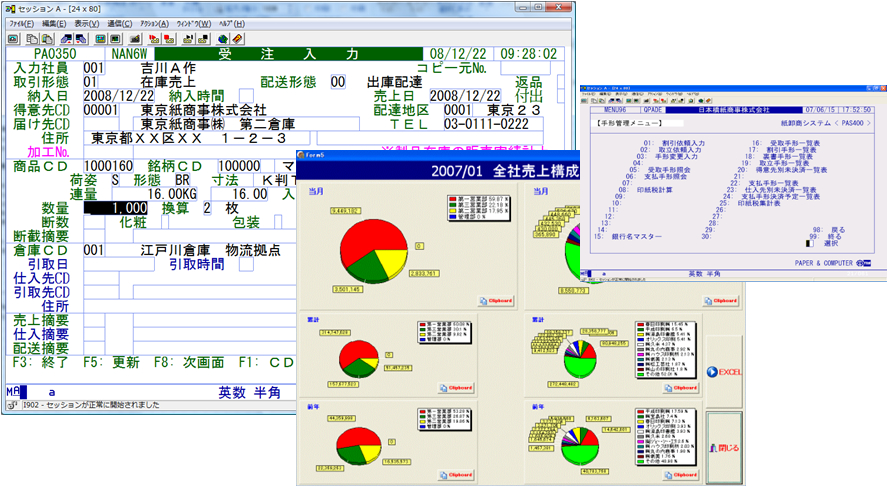
Task: Click the 引取時間 input box
Action: pyautogui.click(x=246, y=264)
